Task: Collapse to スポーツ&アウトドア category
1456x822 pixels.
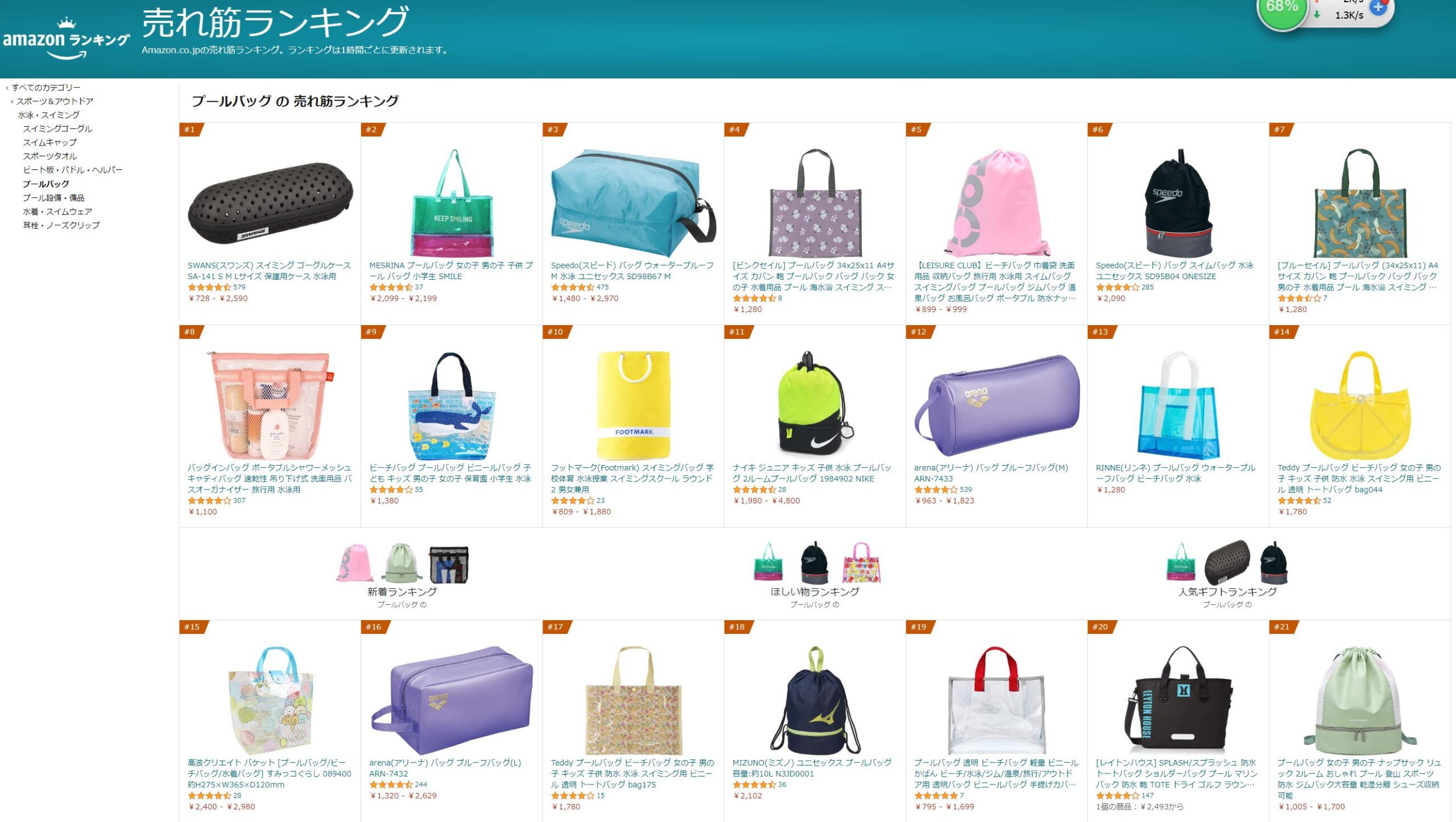Action: click(55, 101)
